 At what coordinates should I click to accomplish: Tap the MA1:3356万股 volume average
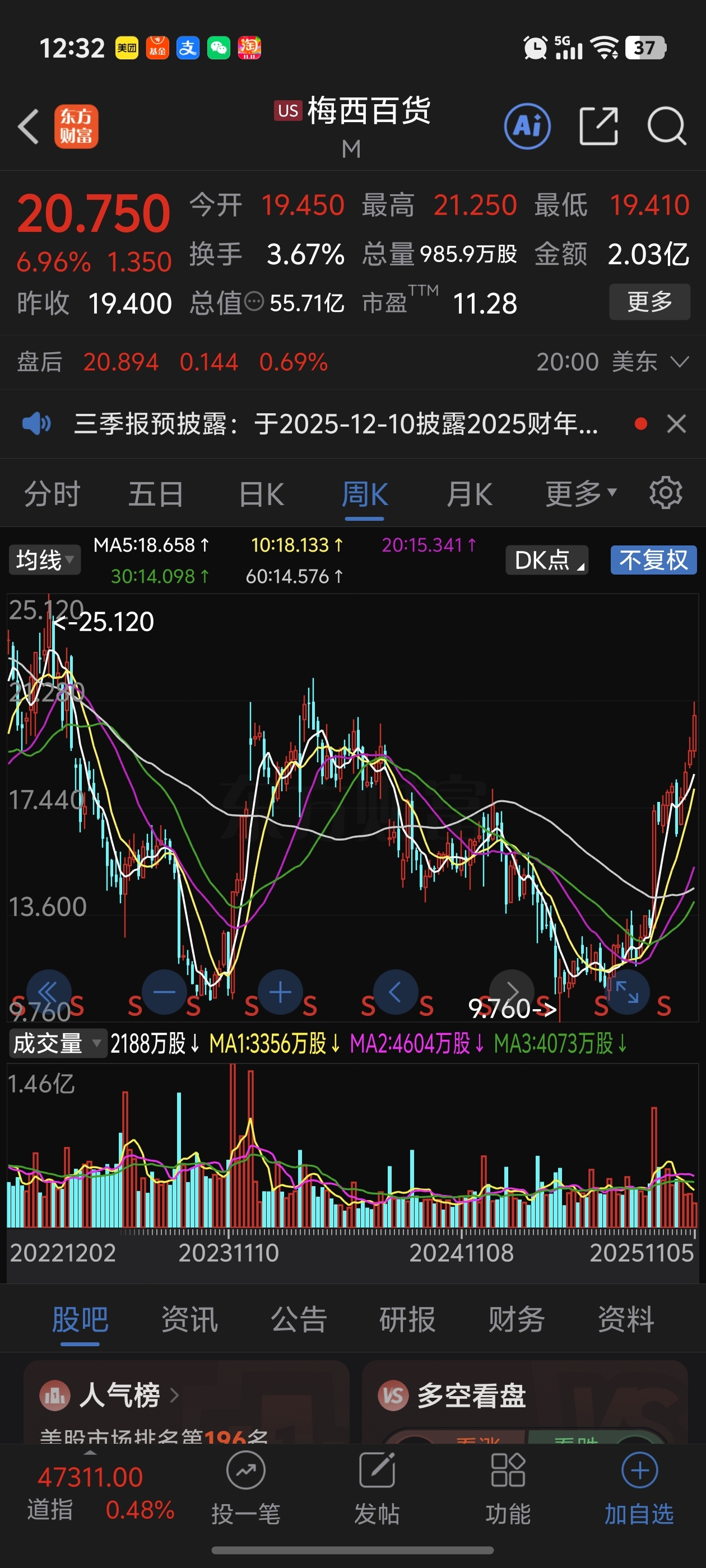coord(275,1043)
